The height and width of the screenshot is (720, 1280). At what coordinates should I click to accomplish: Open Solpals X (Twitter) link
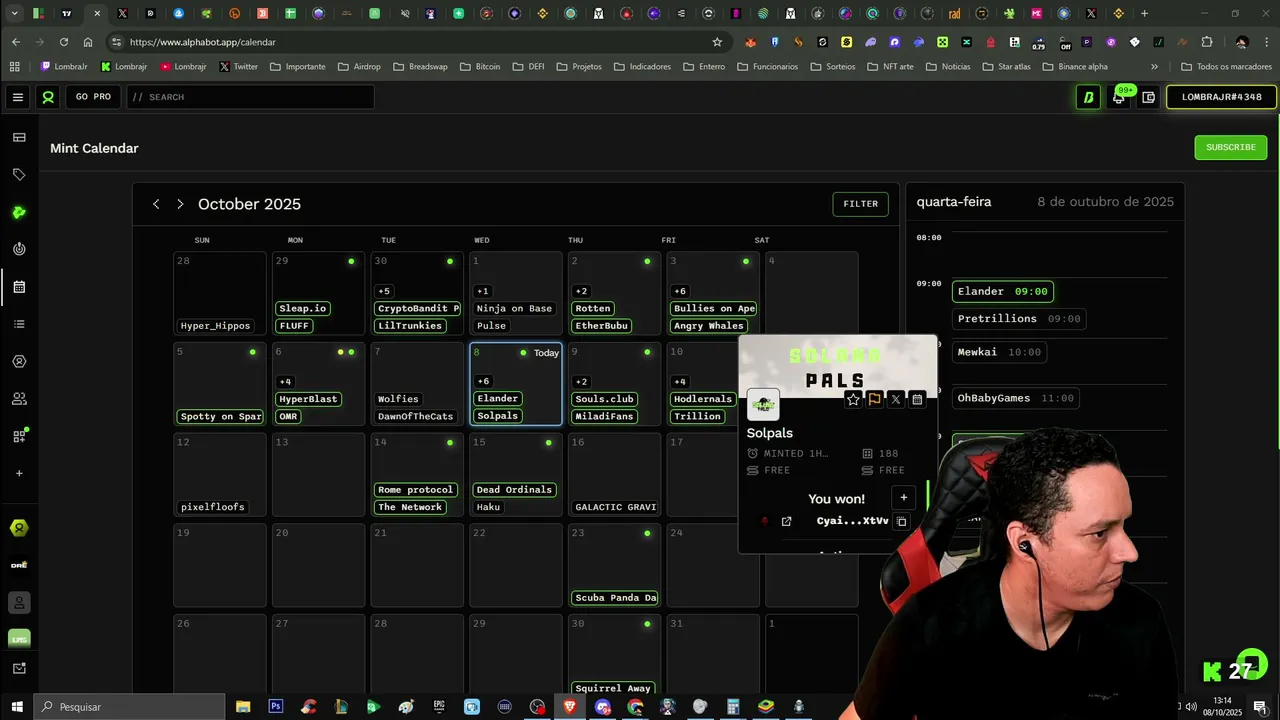coord(896,399)
